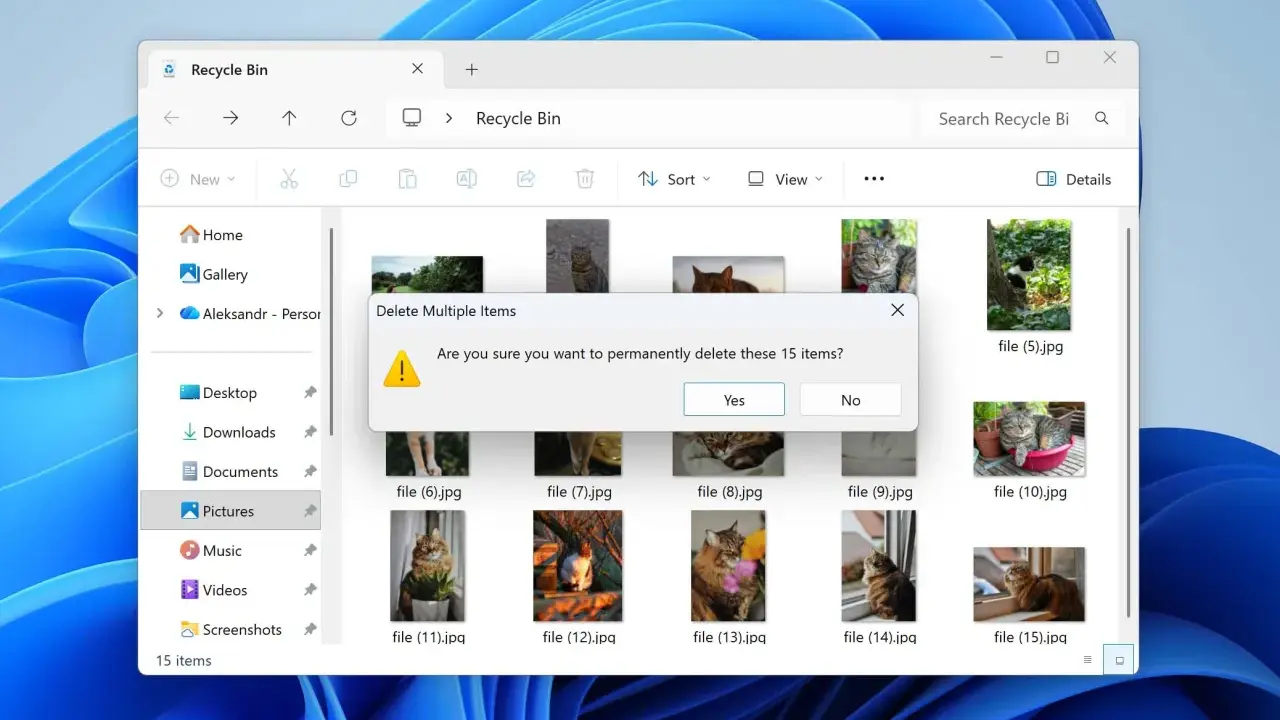
Task: Click Recycle Bin in the address bar
Action: point(518,118)
